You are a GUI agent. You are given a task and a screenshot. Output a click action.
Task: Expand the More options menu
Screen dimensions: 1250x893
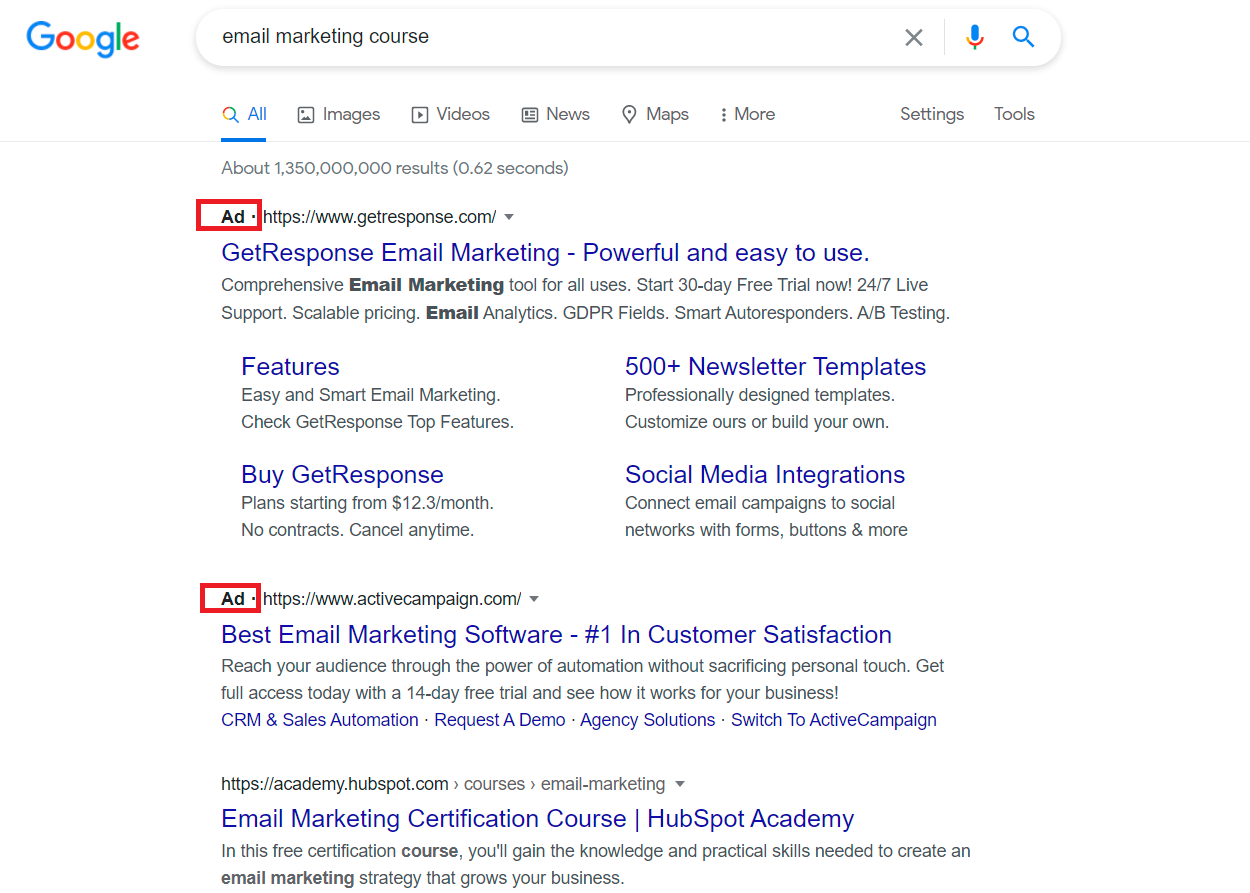click(x=747, y=114)
